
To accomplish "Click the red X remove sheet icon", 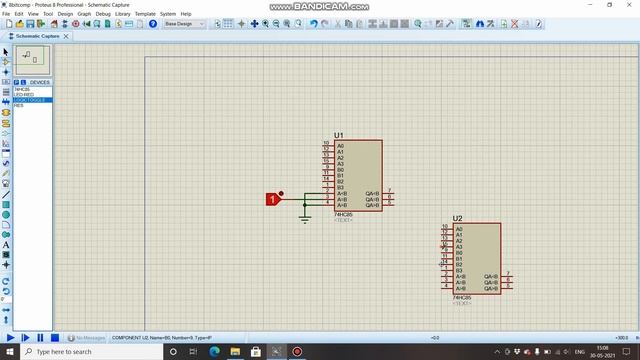I will tap(515, 24).
